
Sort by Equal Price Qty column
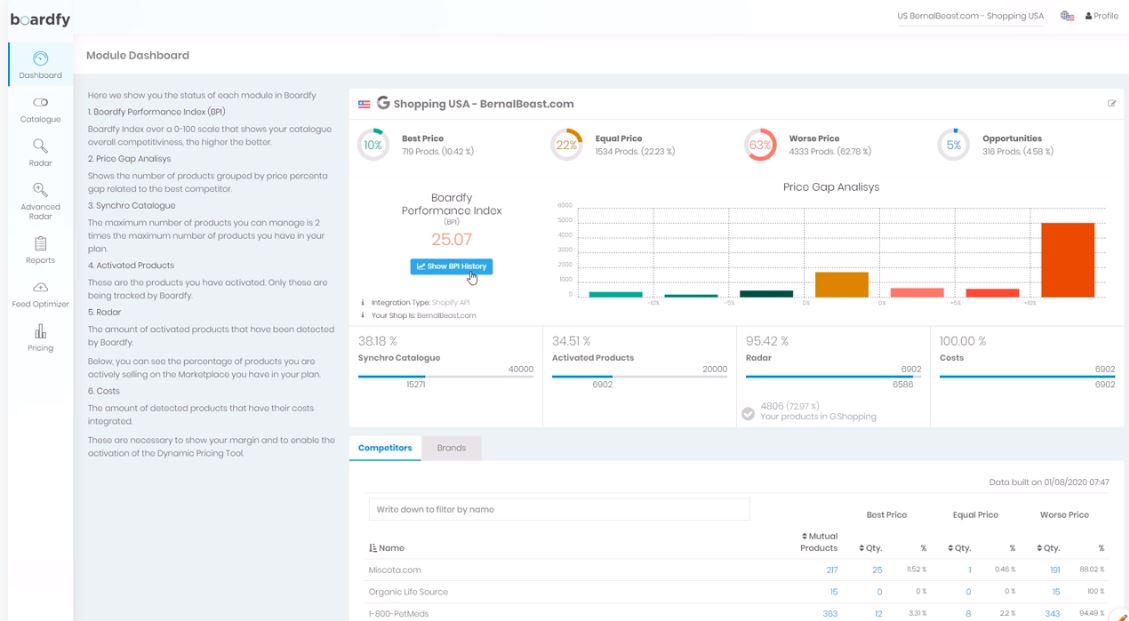coord(959,548)
